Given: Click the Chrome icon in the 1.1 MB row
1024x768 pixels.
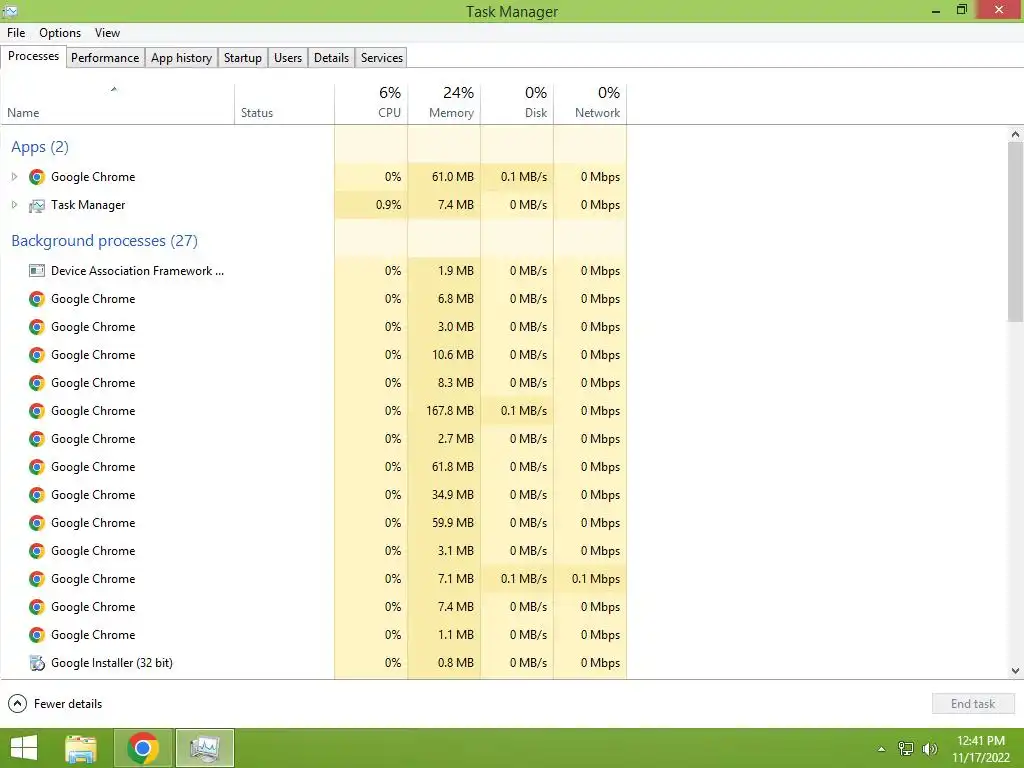Looking at the screenshot, I should pos(37,635).
